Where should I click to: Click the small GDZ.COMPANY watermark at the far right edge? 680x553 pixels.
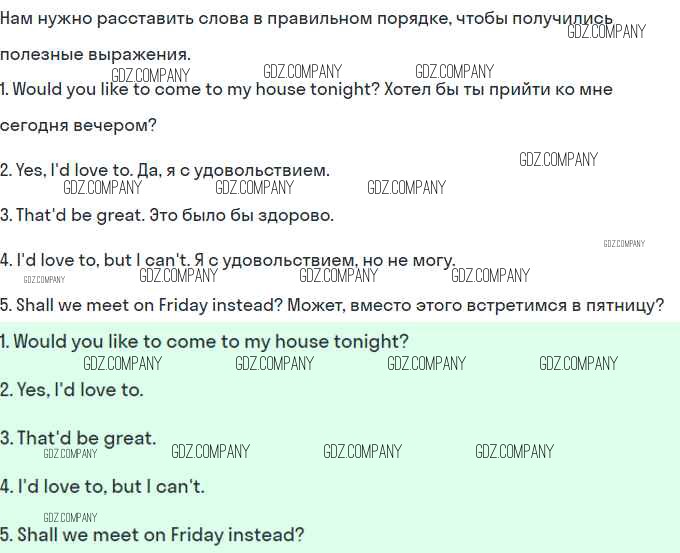[624, 243]
